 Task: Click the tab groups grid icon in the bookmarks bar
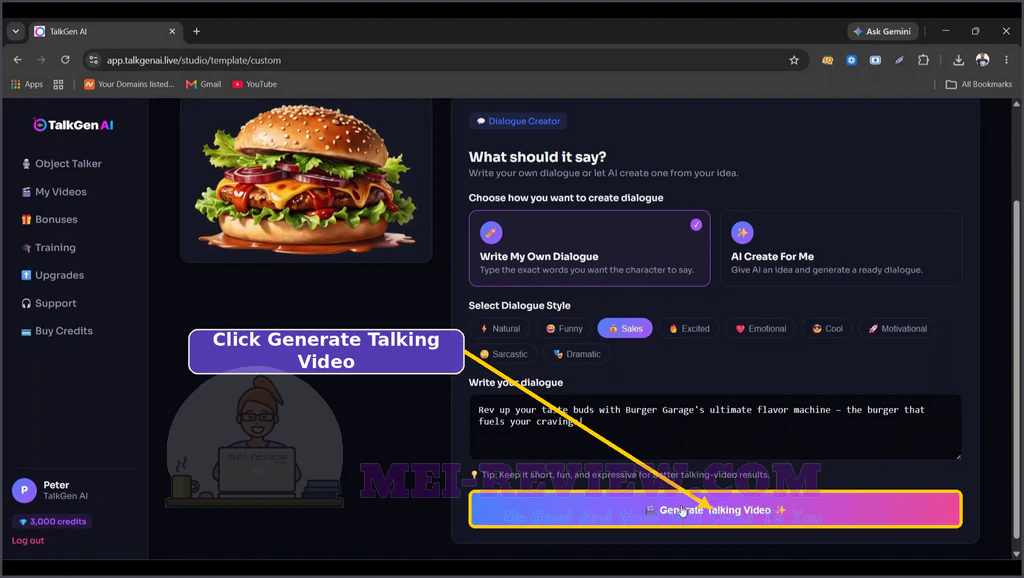58,84
